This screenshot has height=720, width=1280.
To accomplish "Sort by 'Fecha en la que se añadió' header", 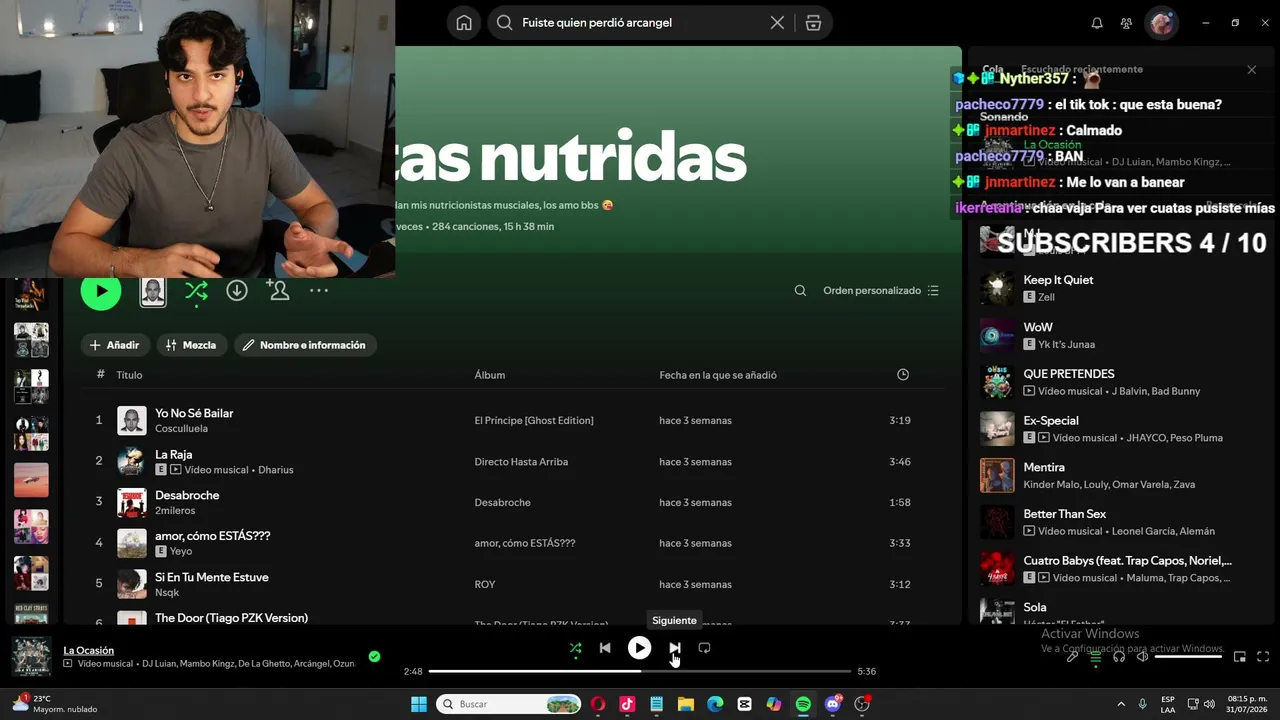I will pos(718,375).
